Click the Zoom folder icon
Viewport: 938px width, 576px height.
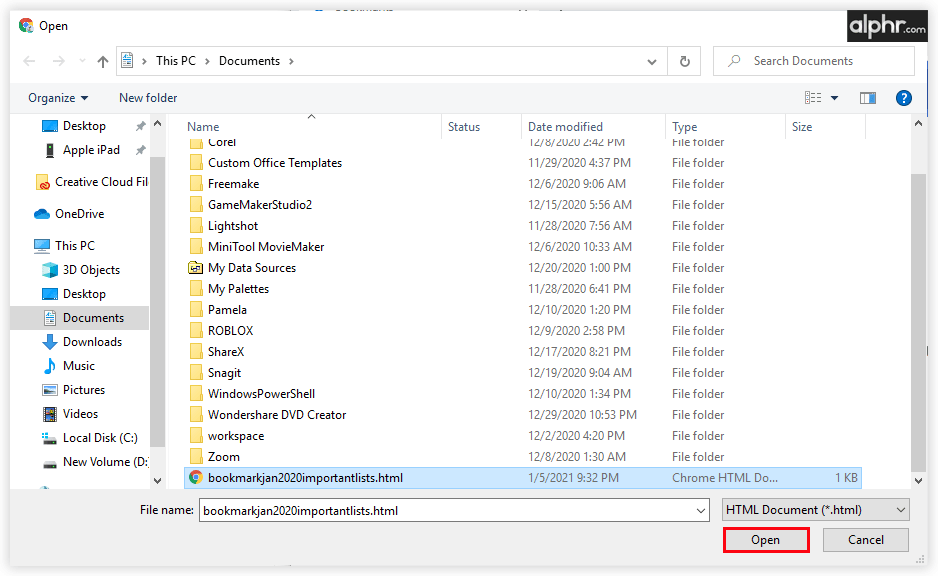[196, 456]
